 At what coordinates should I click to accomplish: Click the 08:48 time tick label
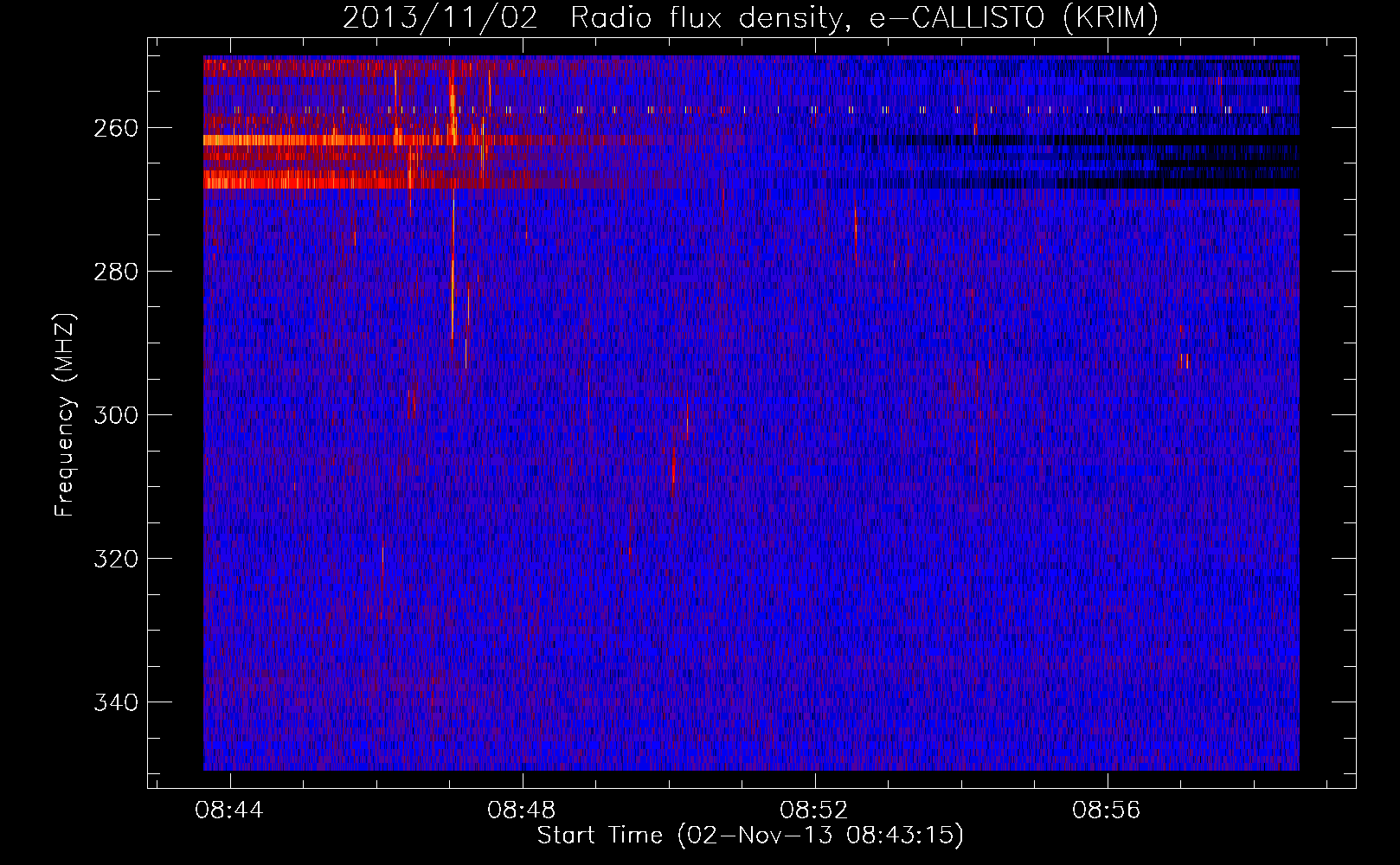(522, 811)
